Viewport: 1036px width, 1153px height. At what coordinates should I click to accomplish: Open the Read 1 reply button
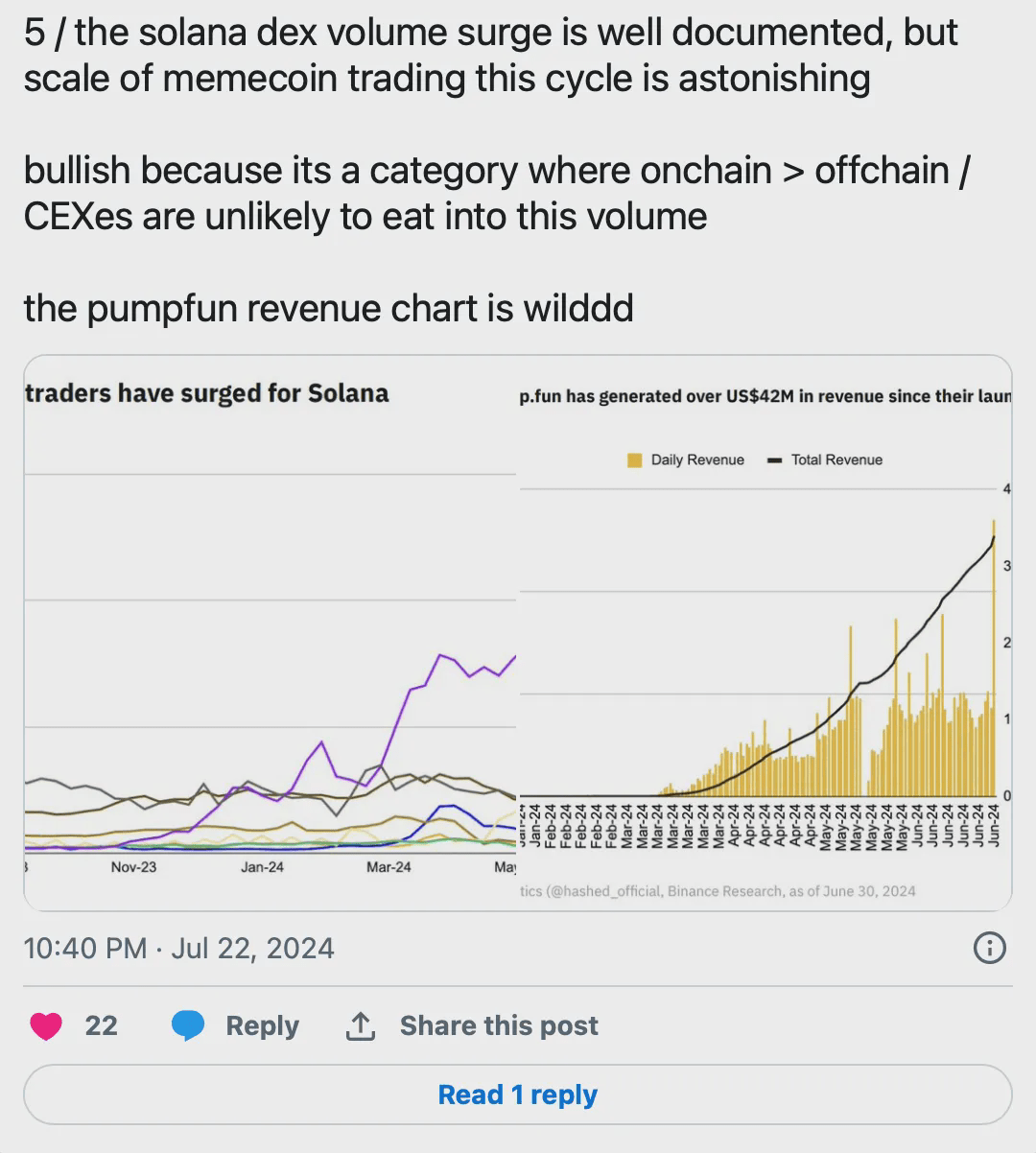tap(518, 1094)
